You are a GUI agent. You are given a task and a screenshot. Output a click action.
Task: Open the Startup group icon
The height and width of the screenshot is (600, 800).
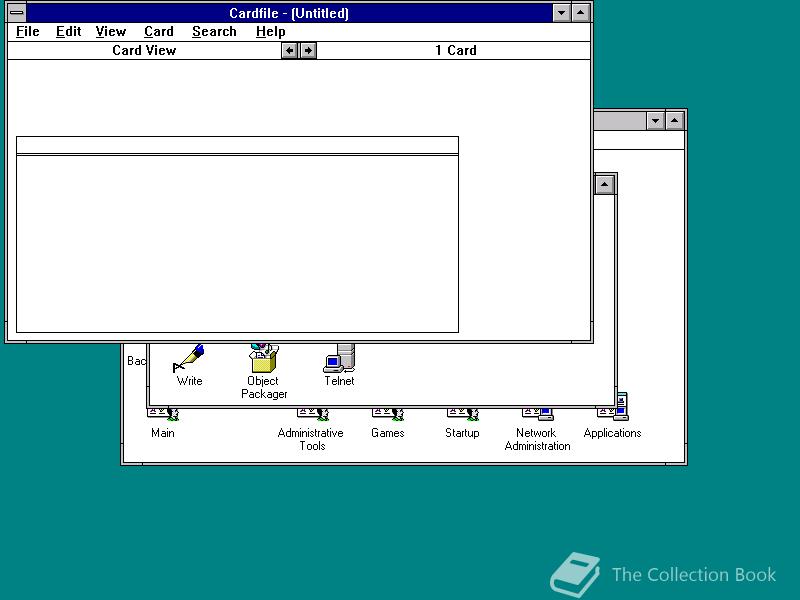[x=462, y=415]
